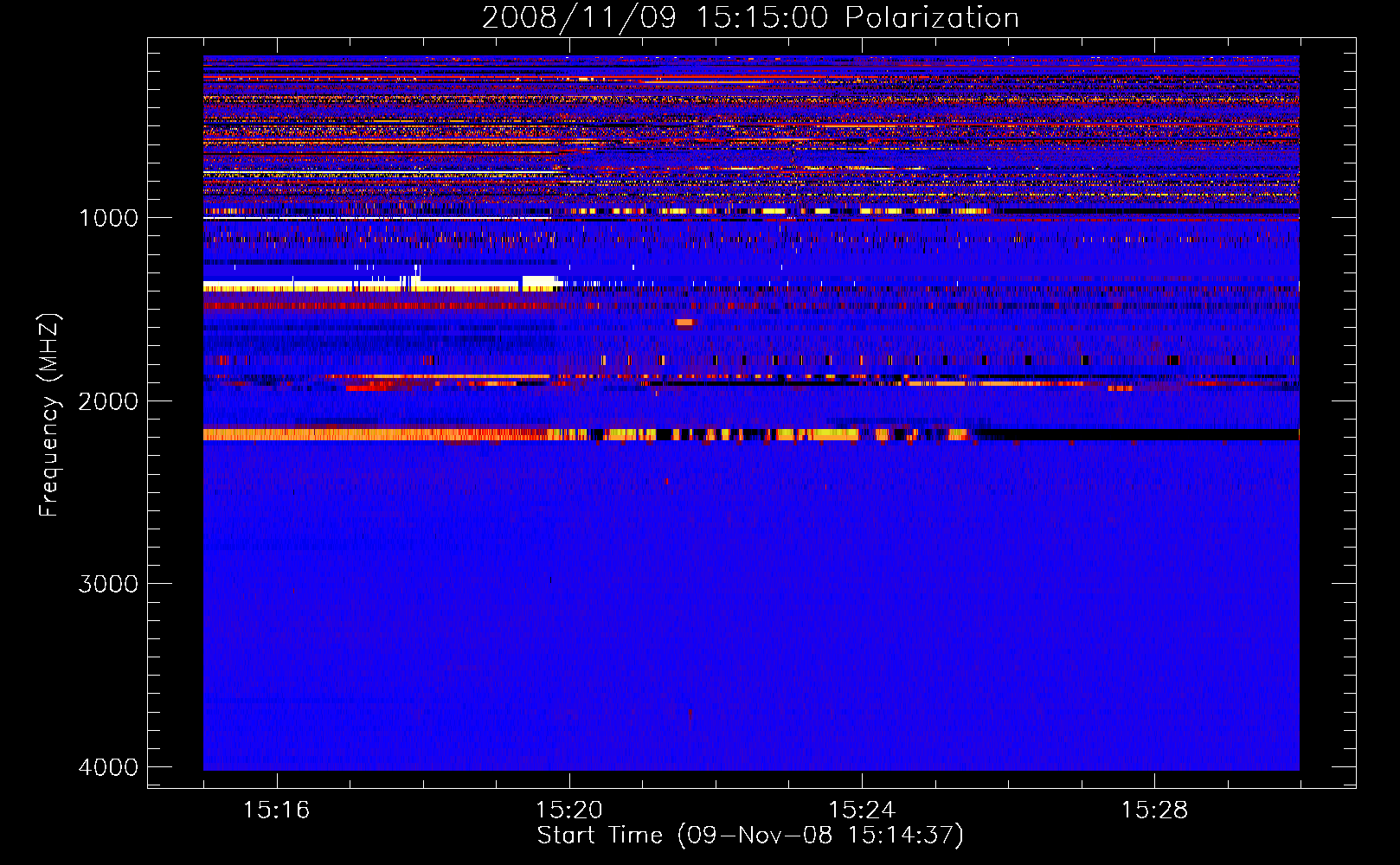This screenshot has width=1400, height=865.
Task: Click the 1000 frequency tick label
Action: (x=108, y=218)
